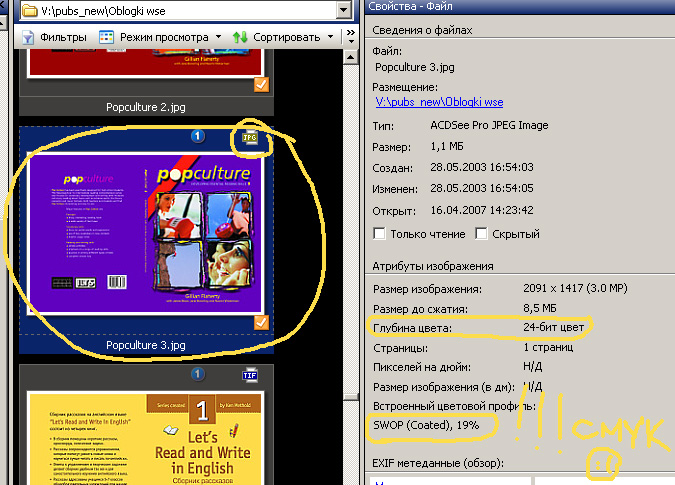This screenshot has height=485, width=675.
Task: Click the Свойства - Файл panel title bar
Action: coord(520,6)
